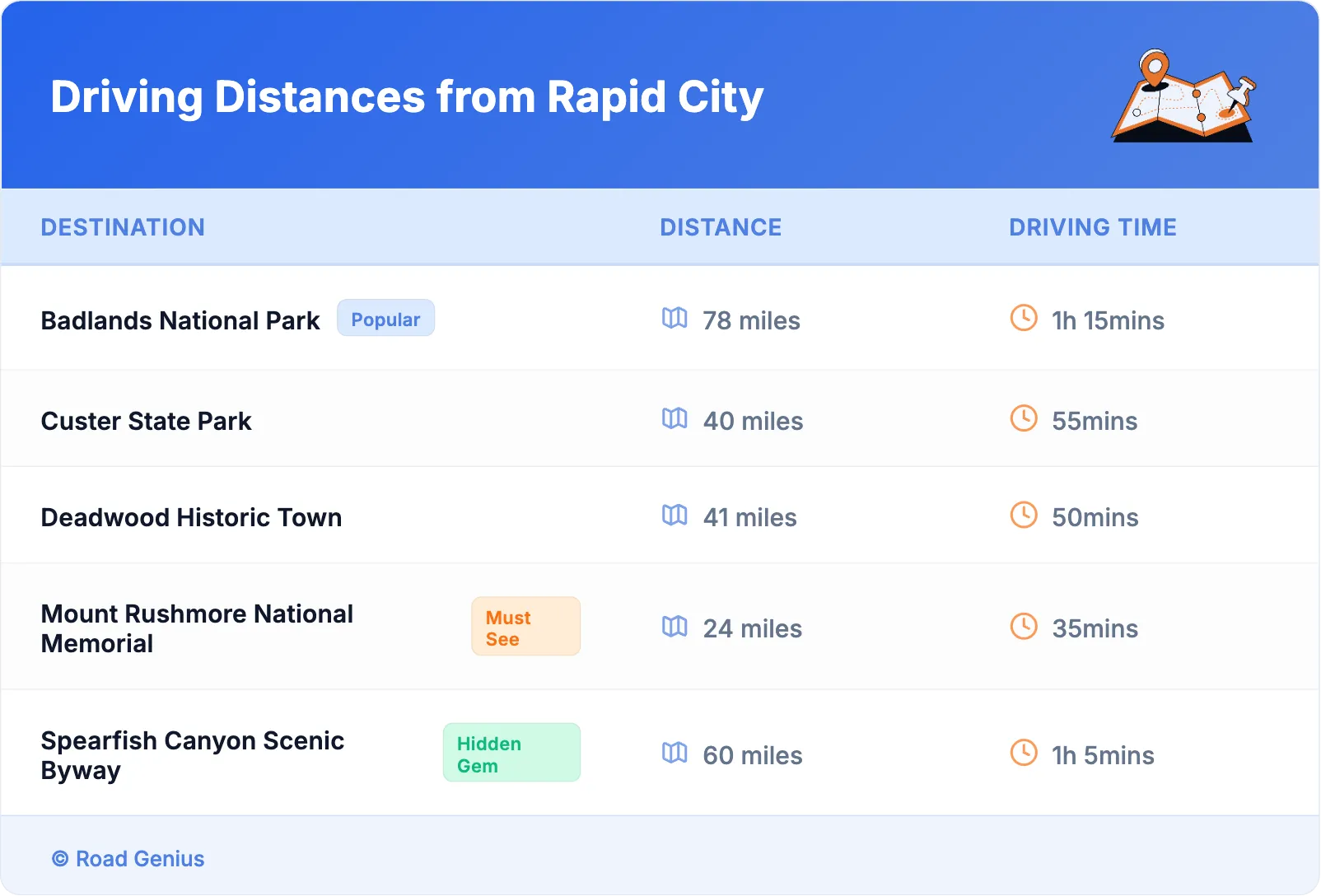The width and height of the screenshot is (1321, 896).
Task: Click map icon beside 60 miles
Action: [675, 753]
